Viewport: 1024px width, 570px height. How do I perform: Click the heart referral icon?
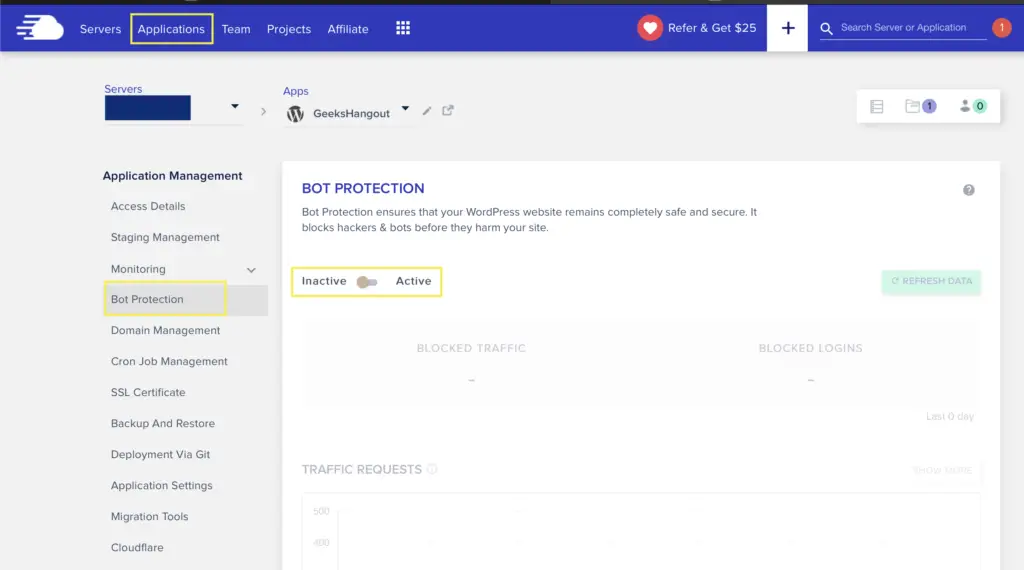(x=650, y=28)
